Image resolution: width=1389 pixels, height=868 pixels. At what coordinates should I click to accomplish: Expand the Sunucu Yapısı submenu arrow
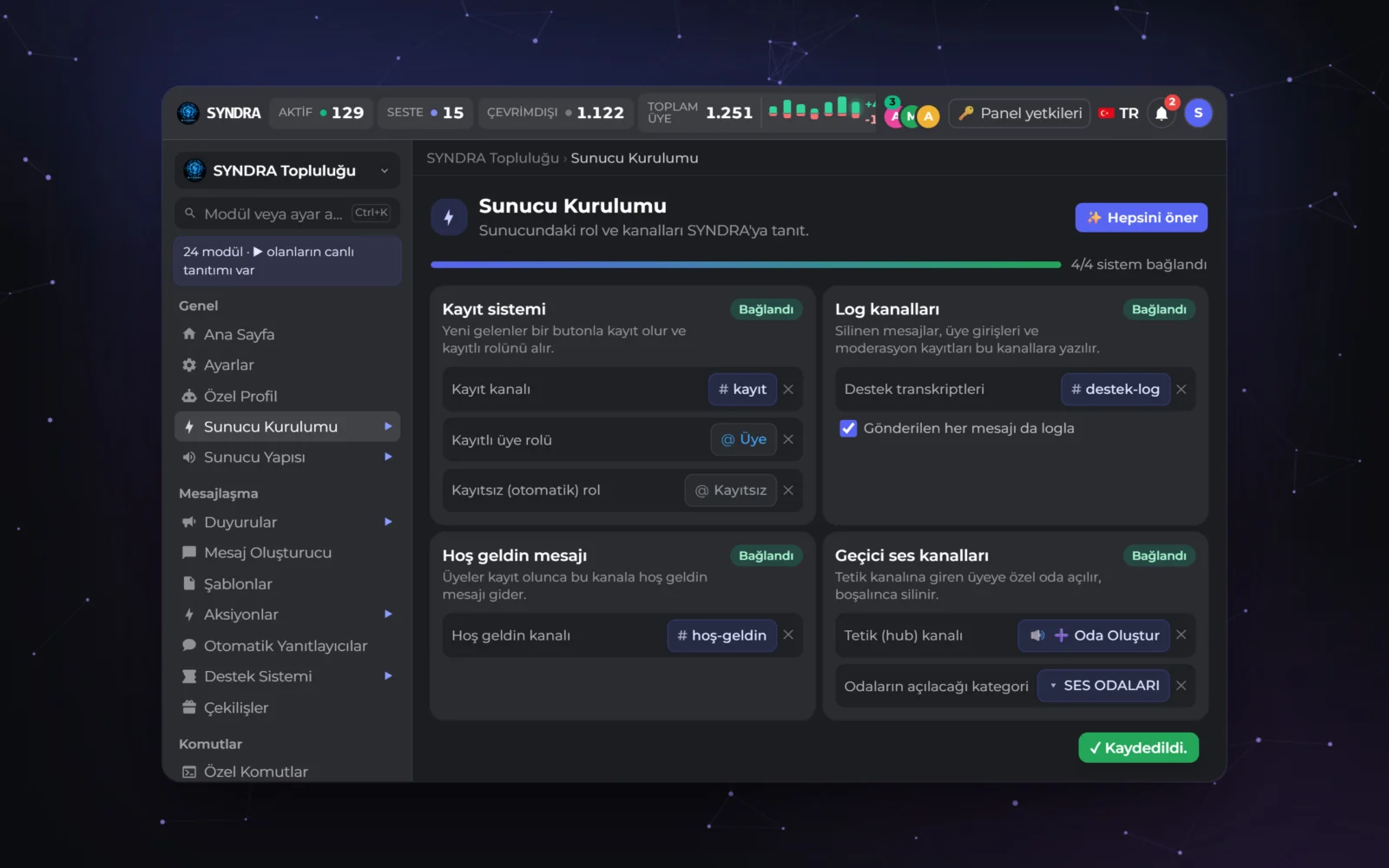coord(388,457)
